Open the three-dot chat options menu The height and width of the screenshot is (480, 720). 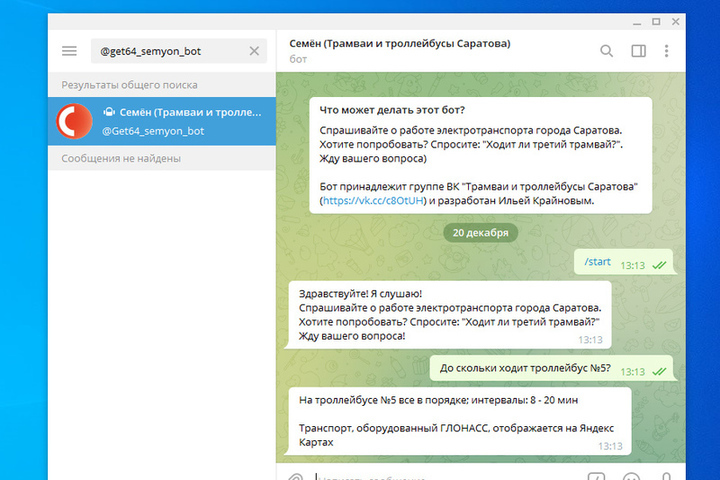coord(666,51)
